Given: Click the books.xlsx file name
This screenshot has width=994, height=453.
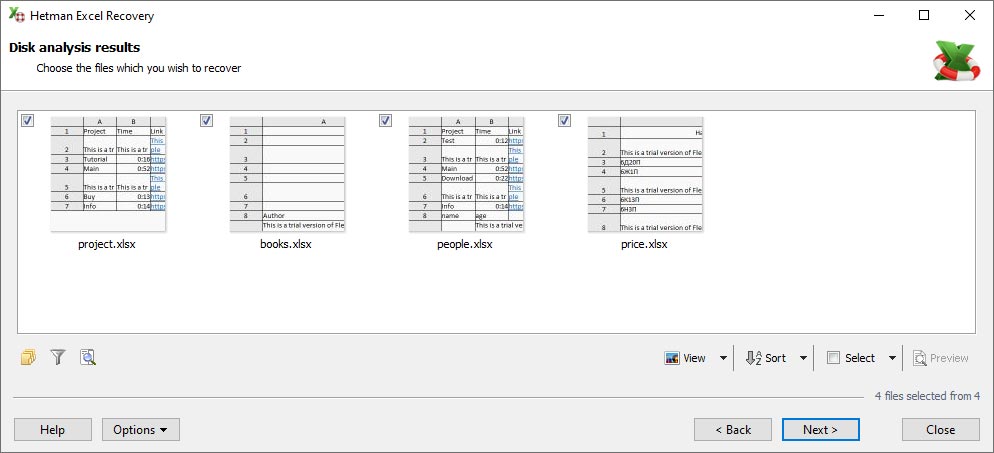Looking at the screenshot, I should click(x=286, y=244).
